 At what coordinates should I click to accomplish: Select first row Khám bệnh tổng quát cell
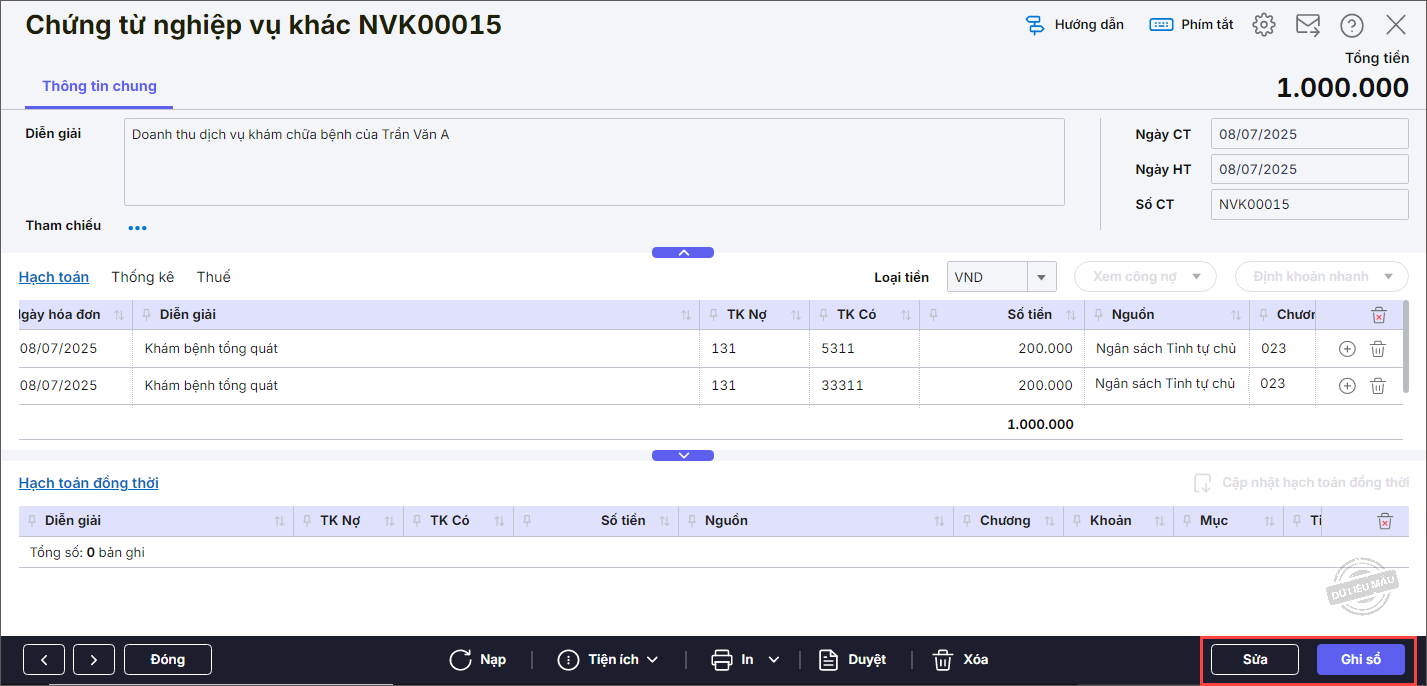(x=416, y=349)
